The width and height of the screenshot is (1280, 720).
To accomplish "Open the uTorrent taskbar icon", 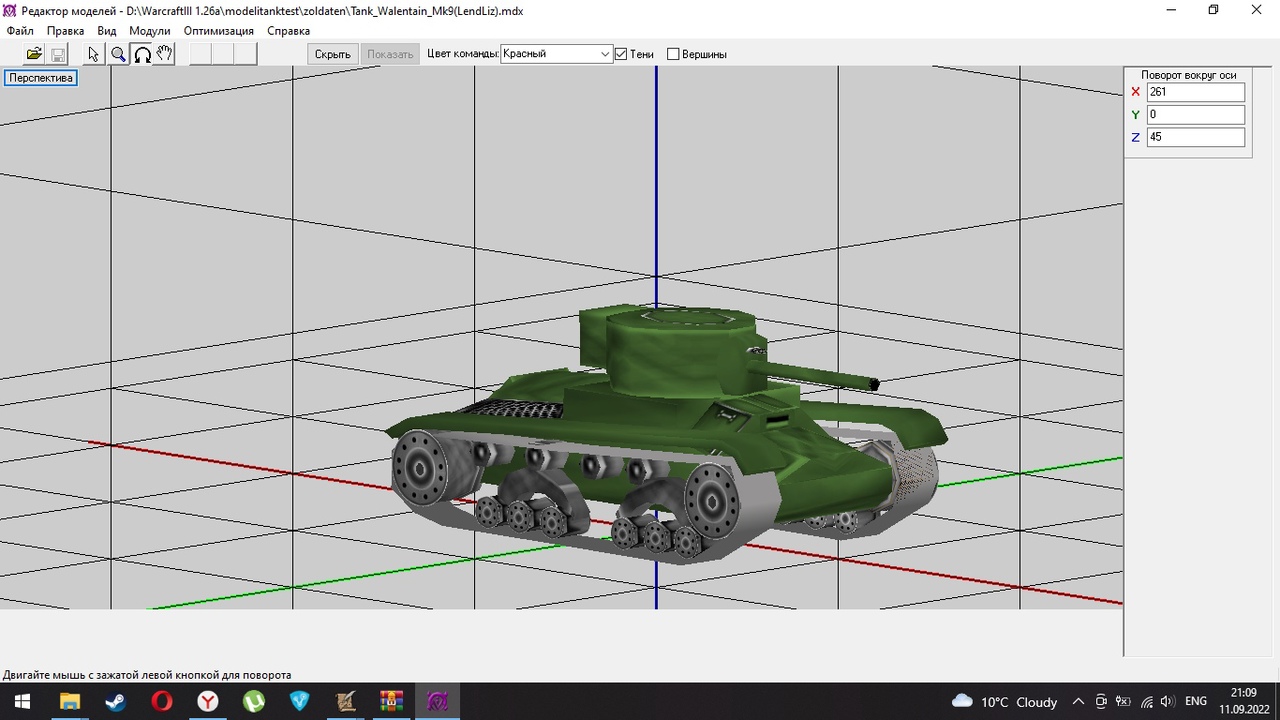I will coord(253,701).
